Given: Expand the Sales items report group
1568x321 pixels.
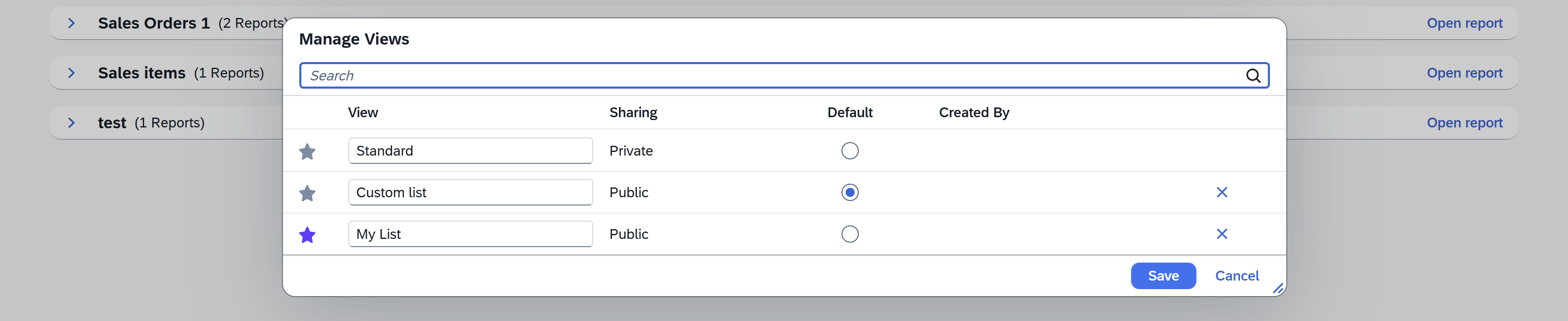Looking at the screenshot, I should pos(71,72).
